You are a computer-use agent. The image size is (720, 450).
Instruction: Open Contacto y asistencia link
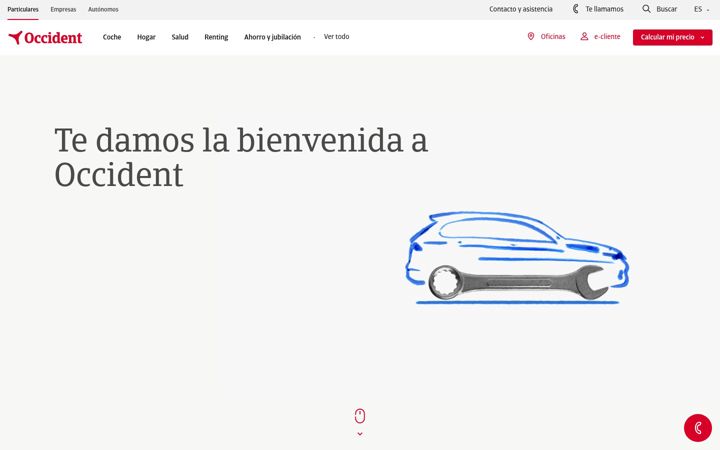coord(521,9)
